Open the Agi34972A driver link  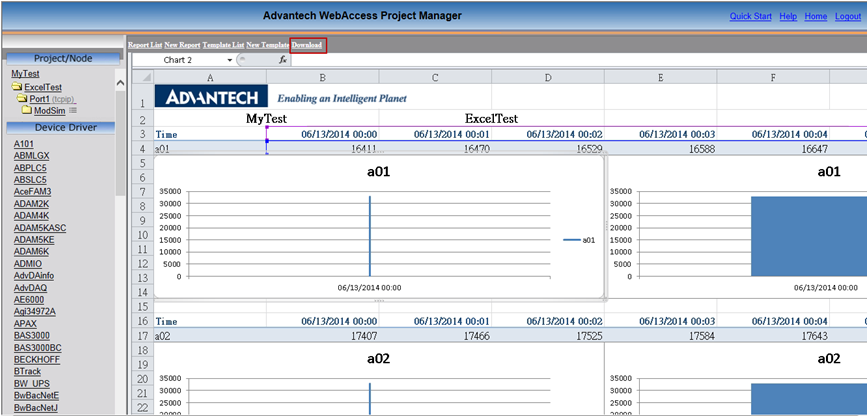(34, 312)
